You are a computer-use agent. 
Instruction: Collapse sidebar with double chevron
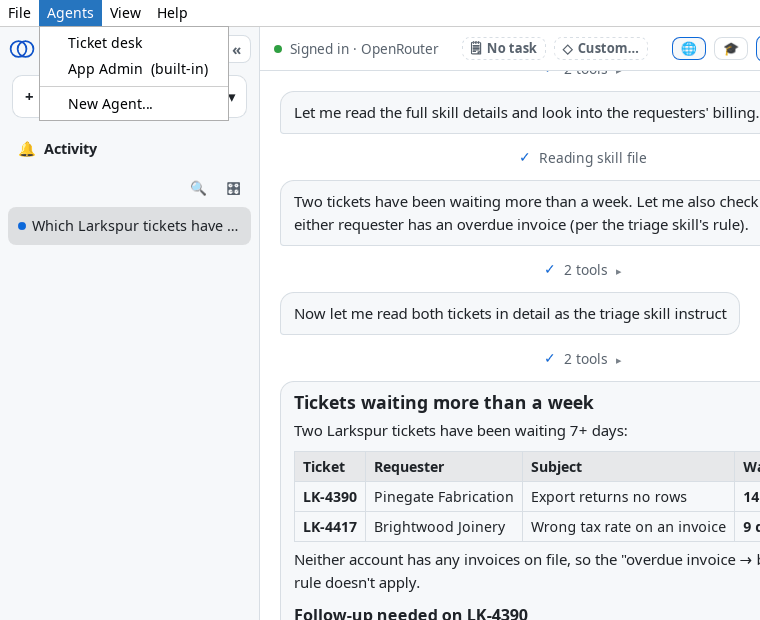click(x=237, y=50)
